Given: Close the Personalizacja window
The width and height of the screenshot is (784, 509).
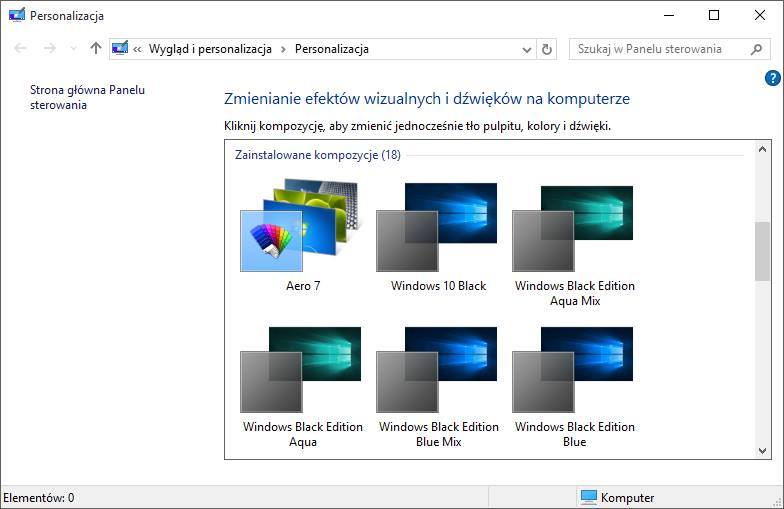Looking at the screenshot, I should pos(760,16).
